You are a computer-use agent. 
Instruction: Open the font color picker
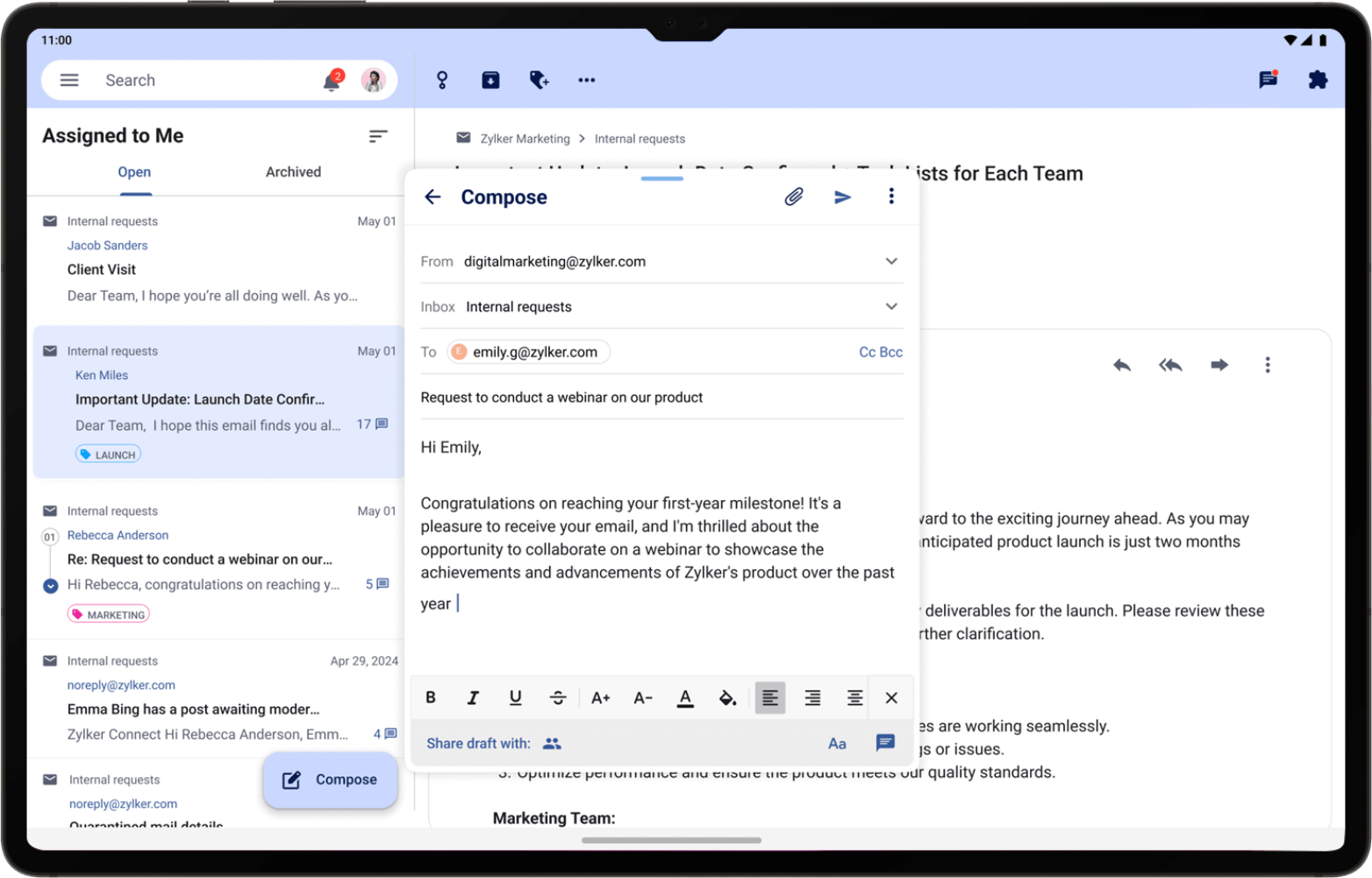(x=685, y=698)
